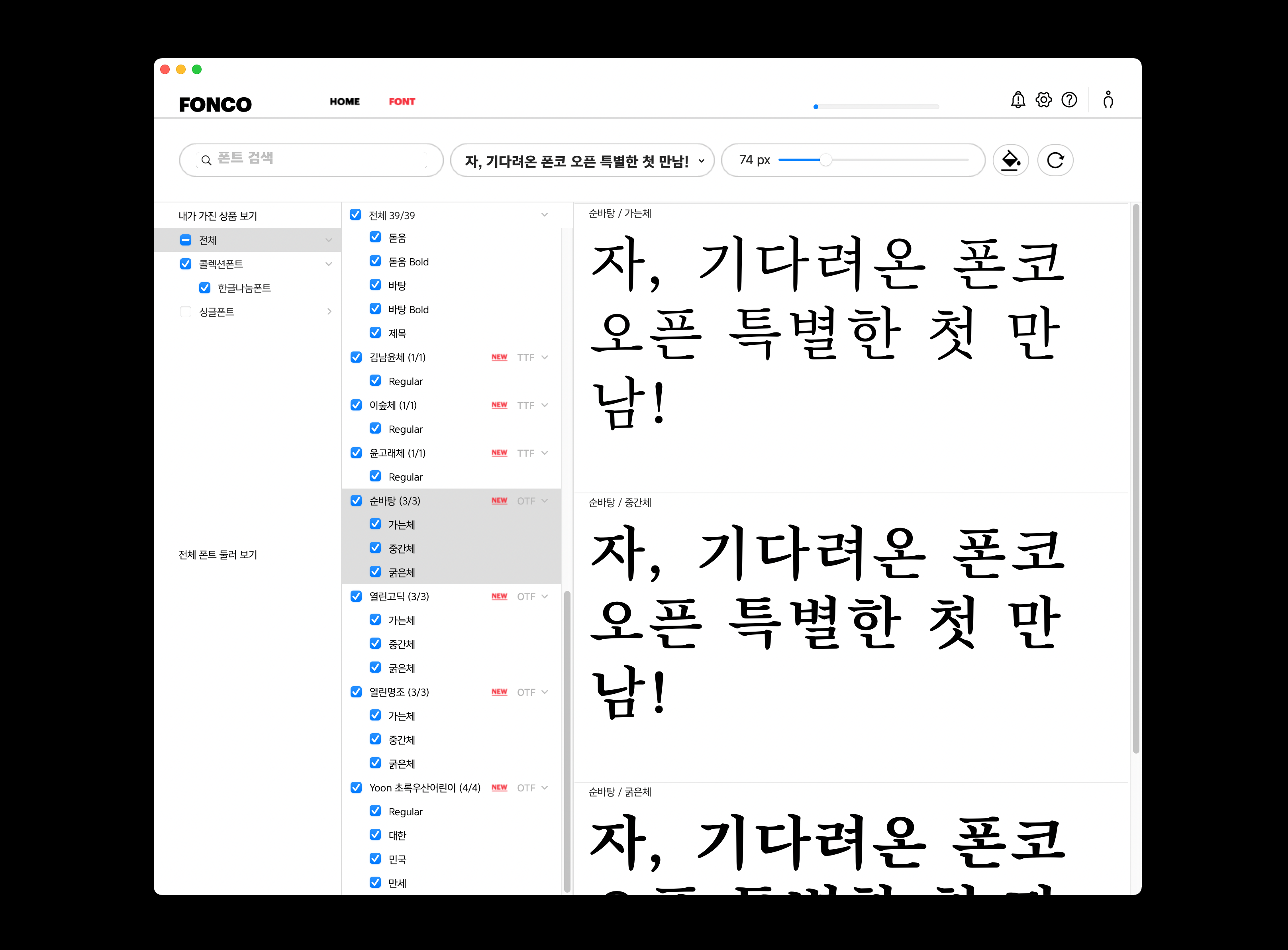Click the font size slider handle
1288x950 pixels.
pos(825,161)
